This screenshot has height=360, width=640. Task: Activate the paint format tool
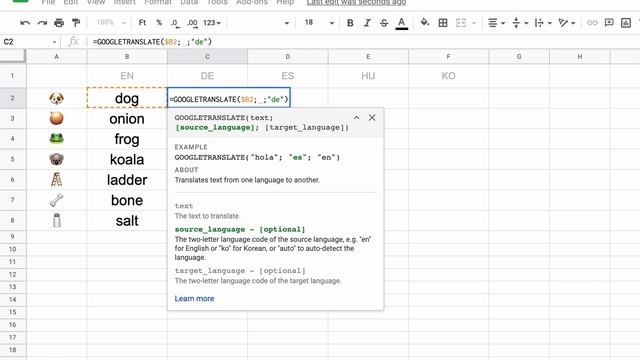(x=76, y=23)
